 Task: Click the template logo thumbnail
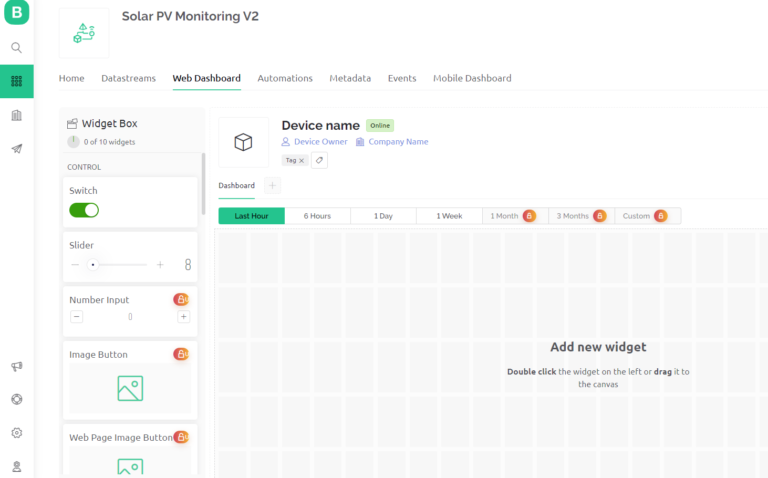tap(84, 33)
